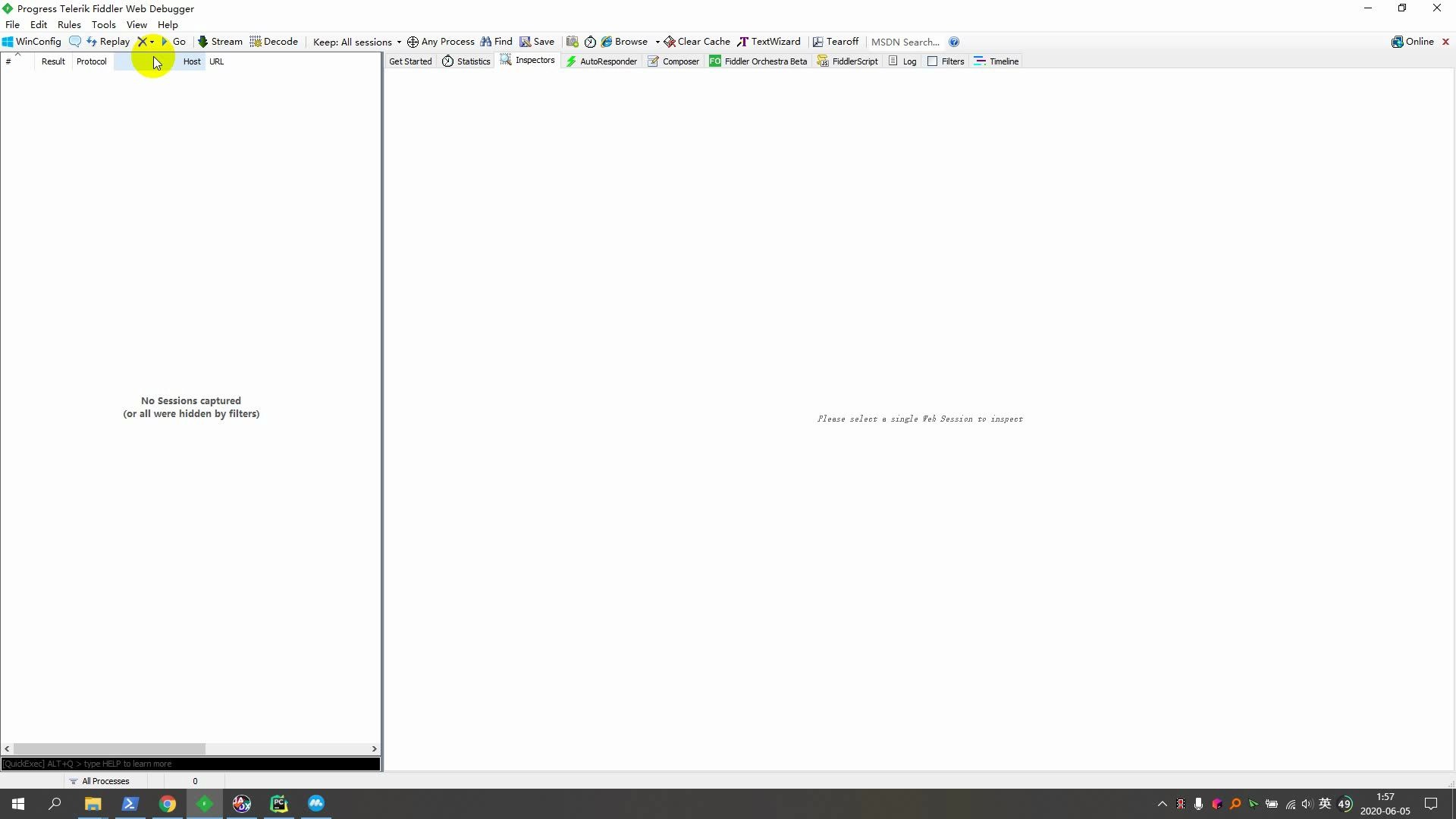Toggle Decode mode
1456x819 pixels.
click(274, 42)
